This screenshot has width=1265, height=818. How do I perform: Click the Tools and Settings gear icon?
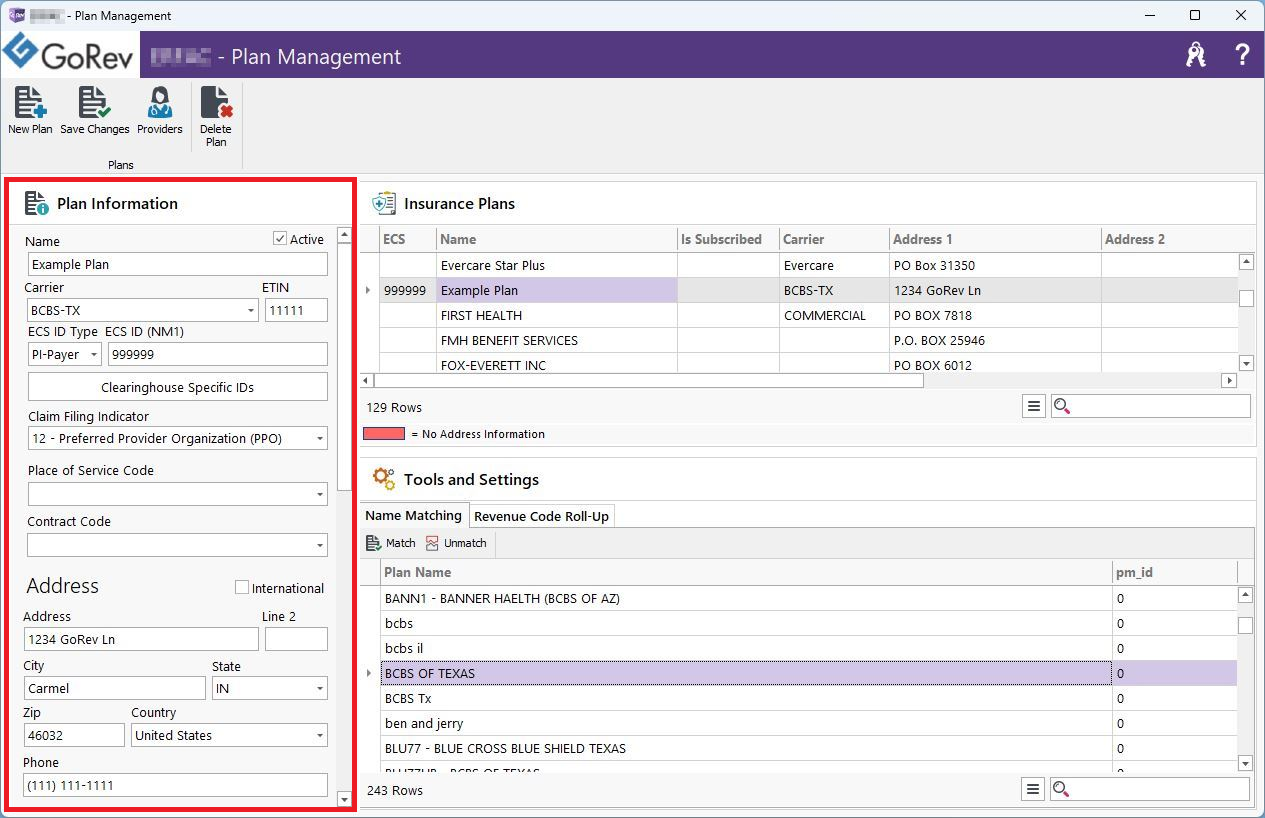[384, 479]
